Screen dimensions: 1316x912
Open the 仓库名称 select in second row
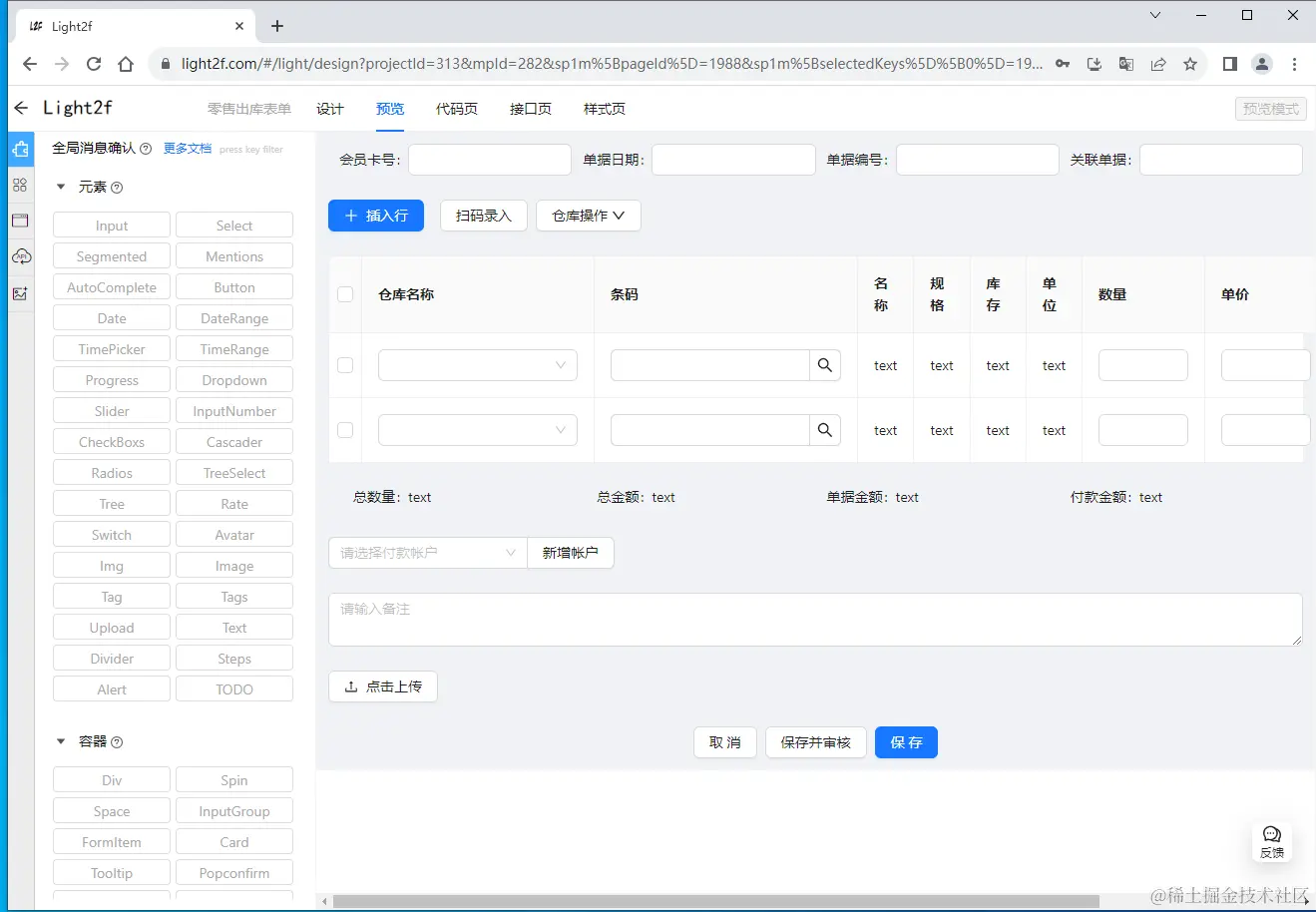click(x=478, y=430)
